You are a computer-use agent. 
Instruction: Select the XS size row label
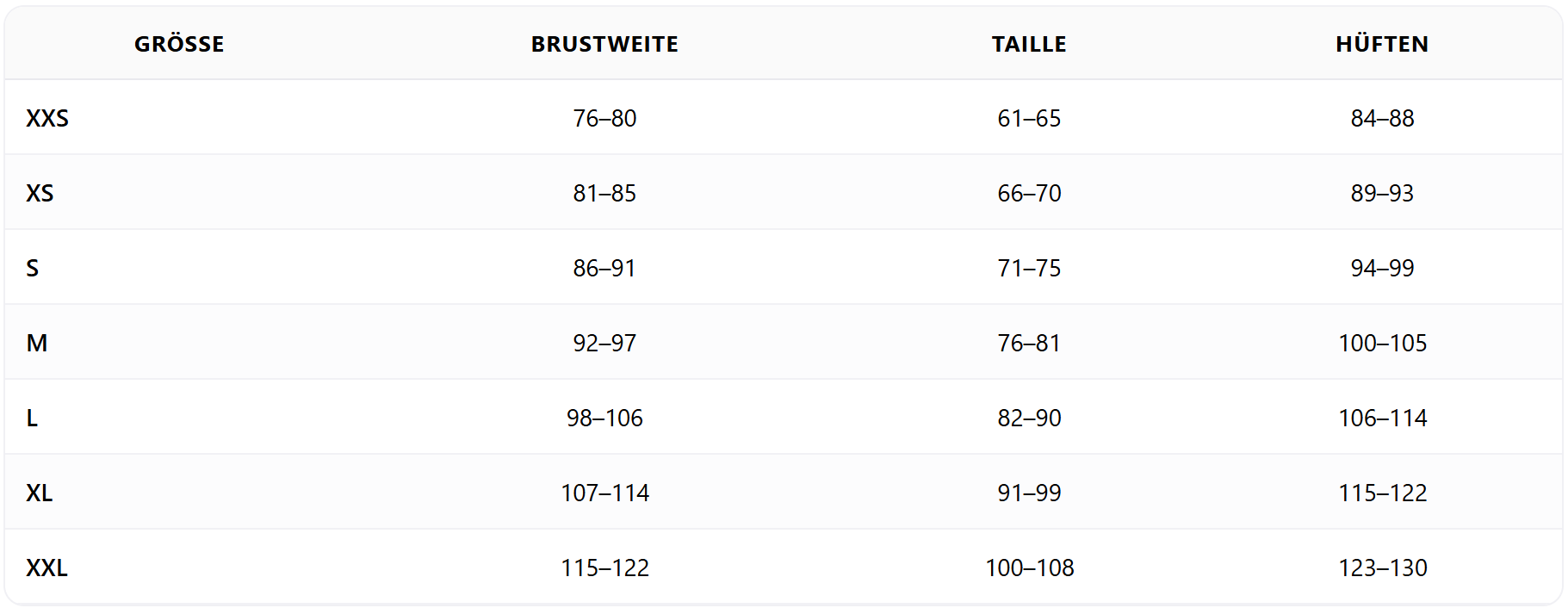[40, 193]
